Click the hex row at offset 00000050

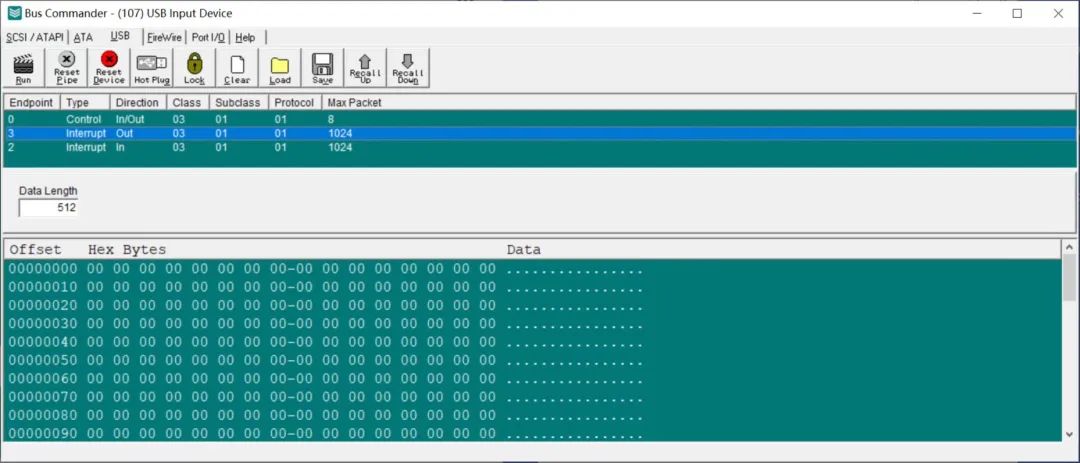point(532,360)
